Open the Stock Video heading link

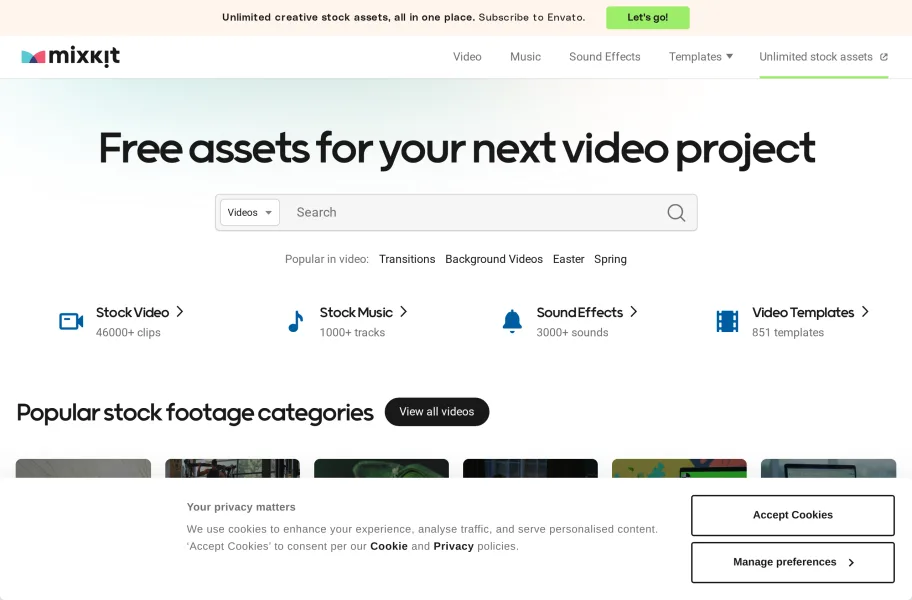click(x=132, y=312)
